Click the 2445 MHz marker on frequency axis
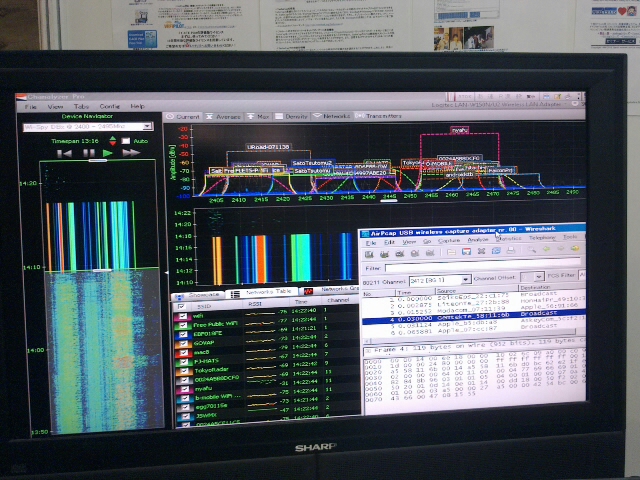The width and height of the screenshot is (640, 480). coord(389,197)
